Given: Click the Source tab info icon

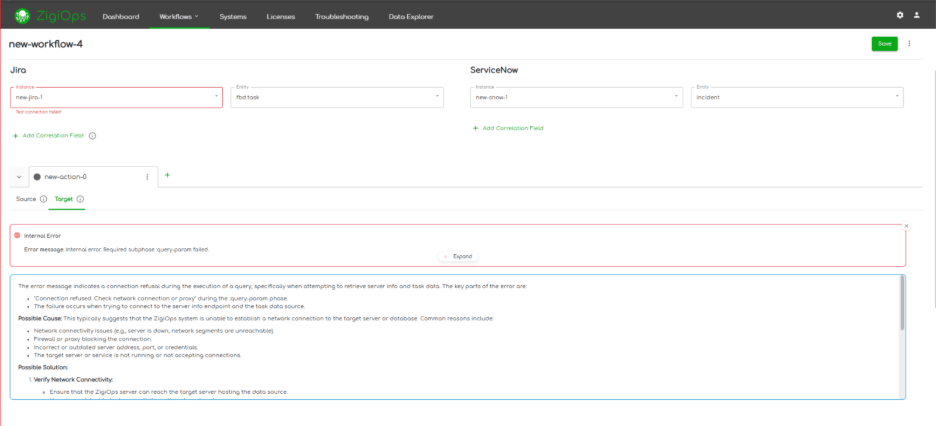Looking at the screenshot, I should [43, 199].
